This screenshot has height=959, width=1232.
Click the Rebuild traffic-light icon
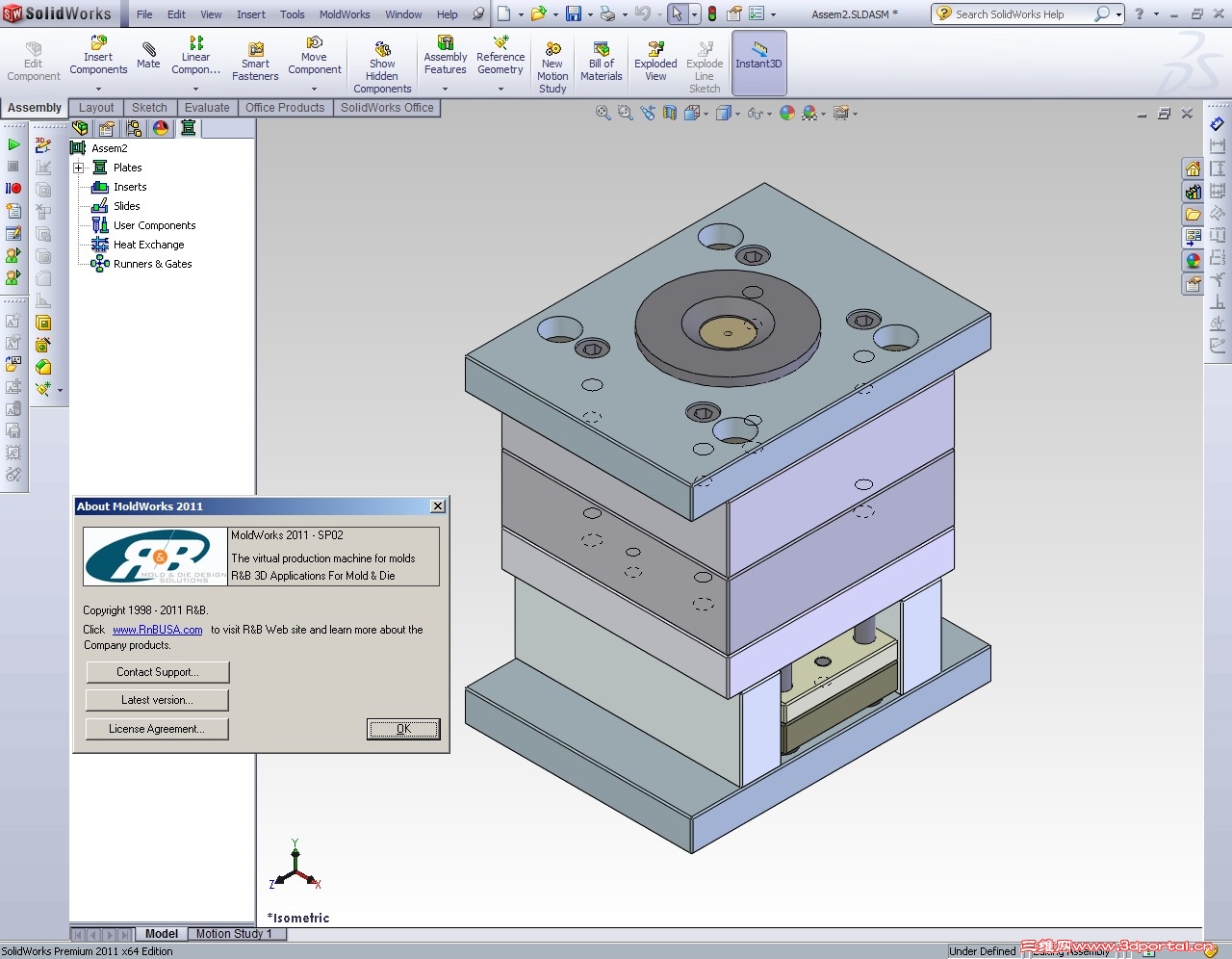[x=712, y=13]
